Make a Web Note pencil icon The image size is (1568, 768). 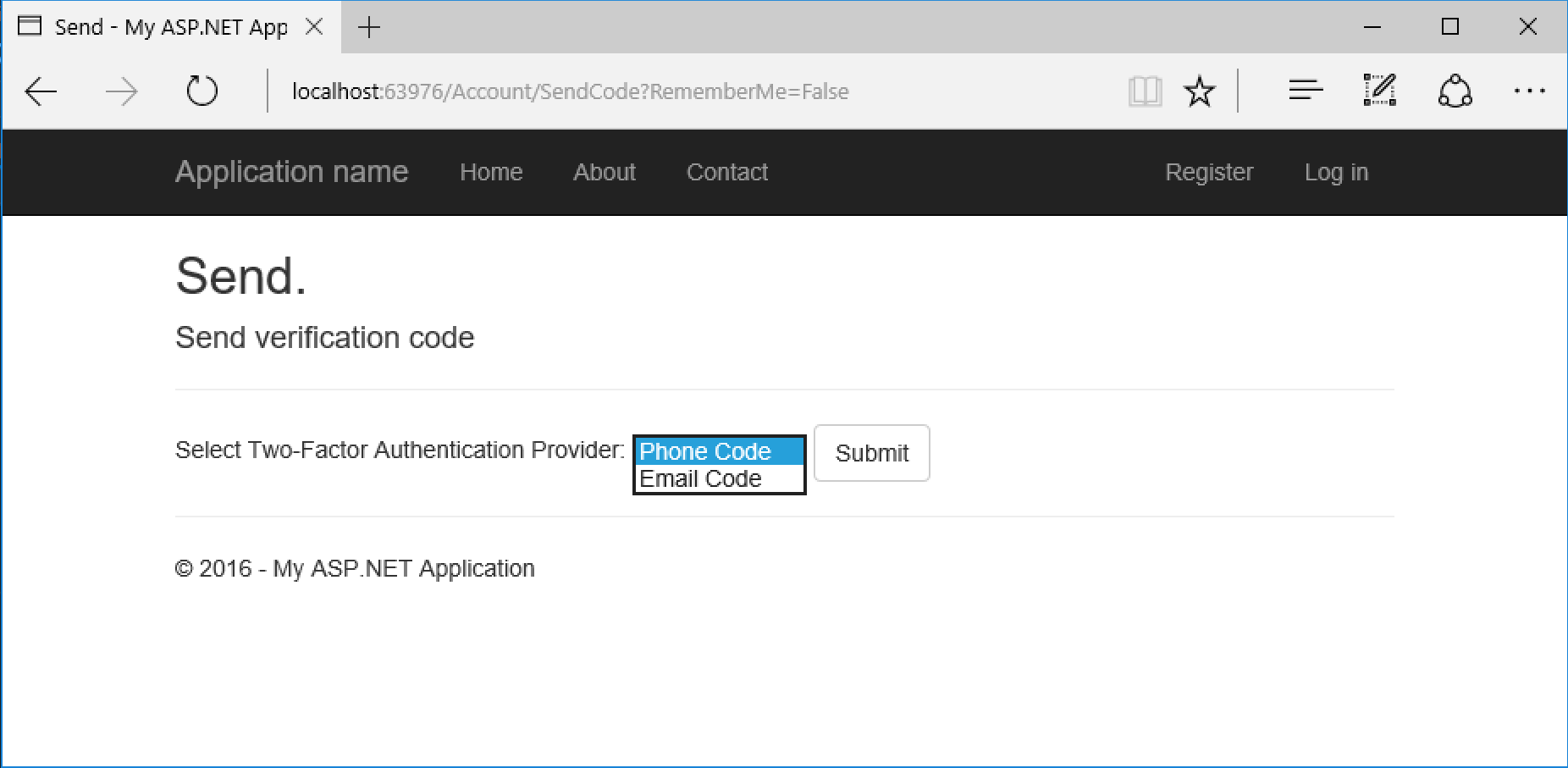(x=1379, y=90)
